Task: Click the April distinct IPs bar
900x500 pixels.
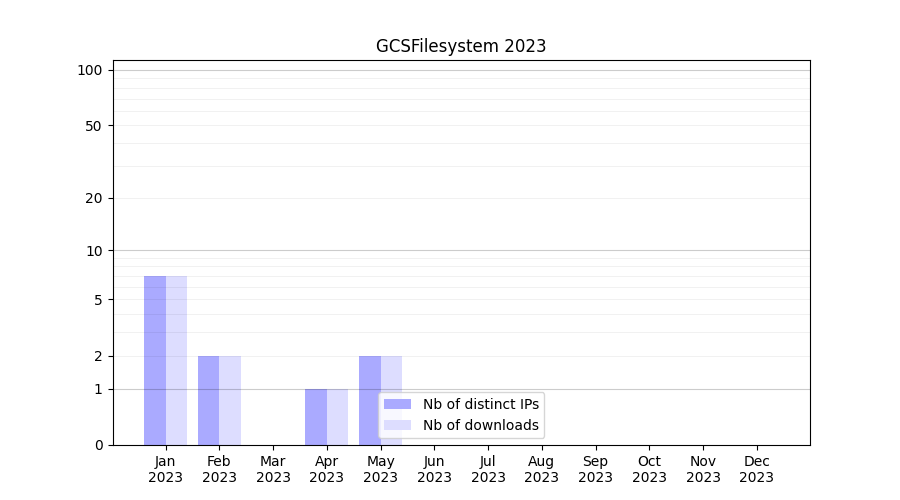Action: (316, 417)
